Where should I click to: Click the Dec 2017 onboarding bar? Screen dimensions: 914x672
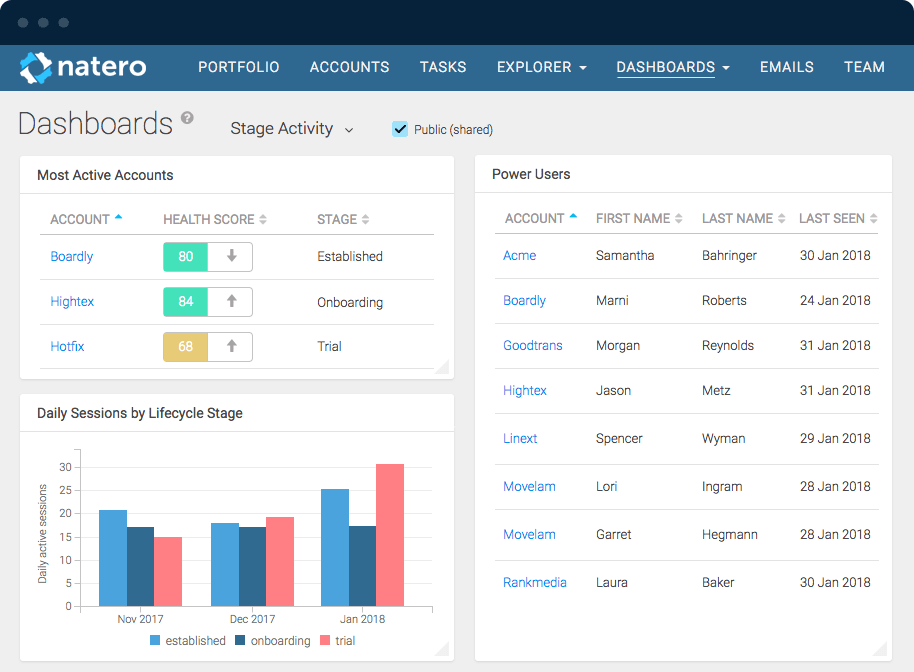(252, 567)
